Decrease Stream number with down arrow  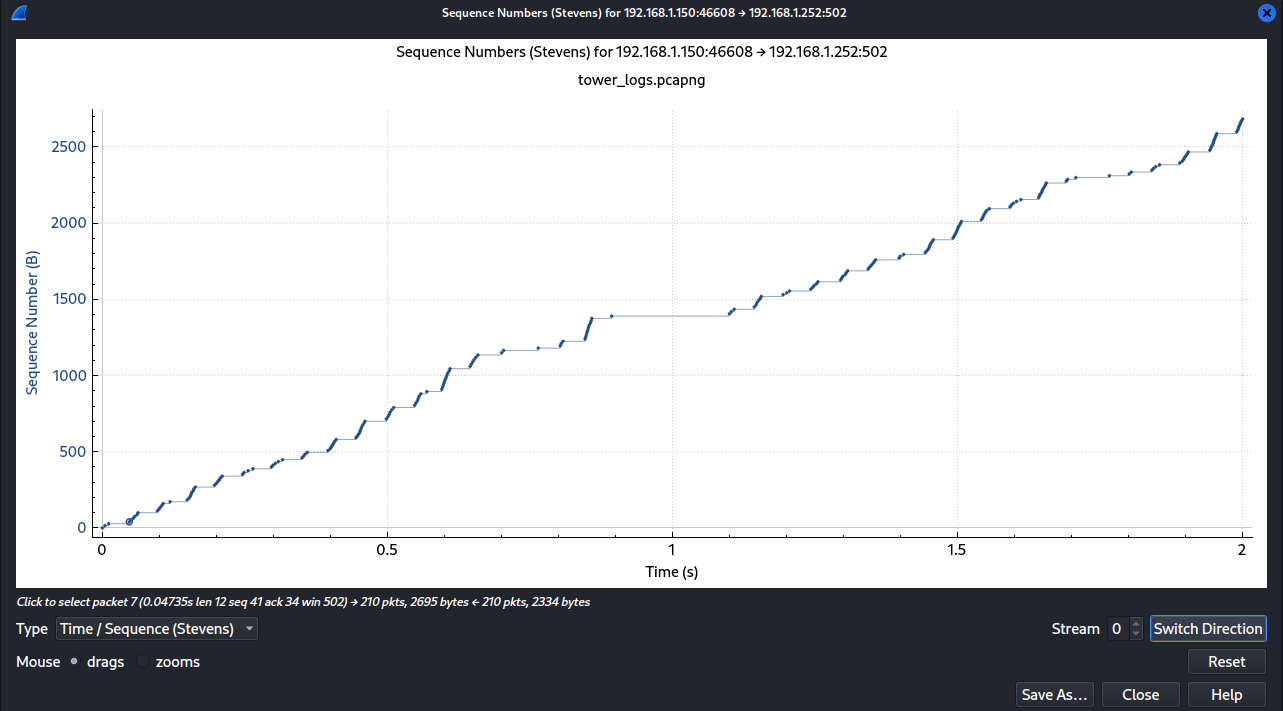click(x=1135, y=634)
